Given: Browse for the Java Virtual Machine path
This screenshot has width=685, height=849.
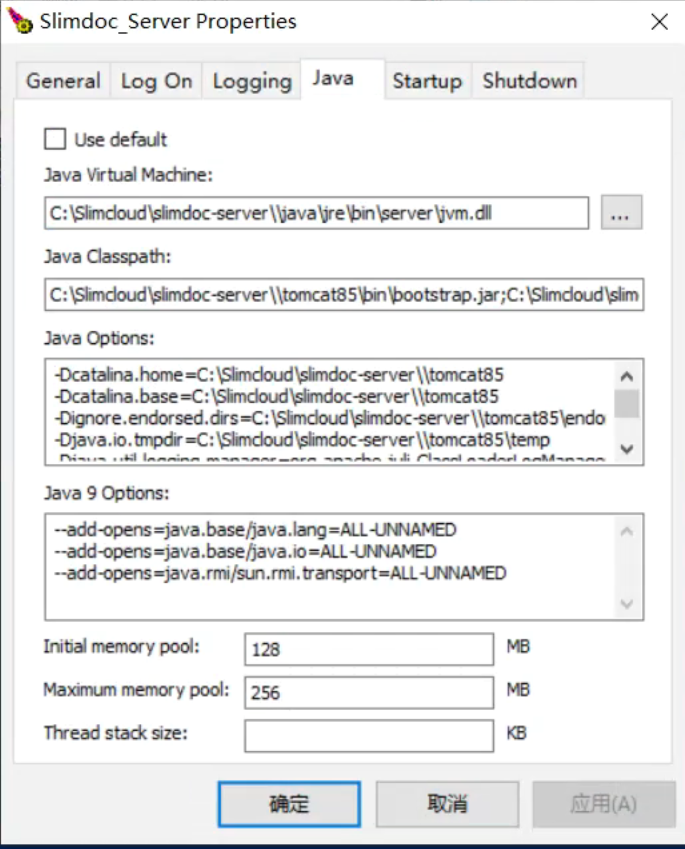Looking at the screenshot, I should tap(621, 212).
